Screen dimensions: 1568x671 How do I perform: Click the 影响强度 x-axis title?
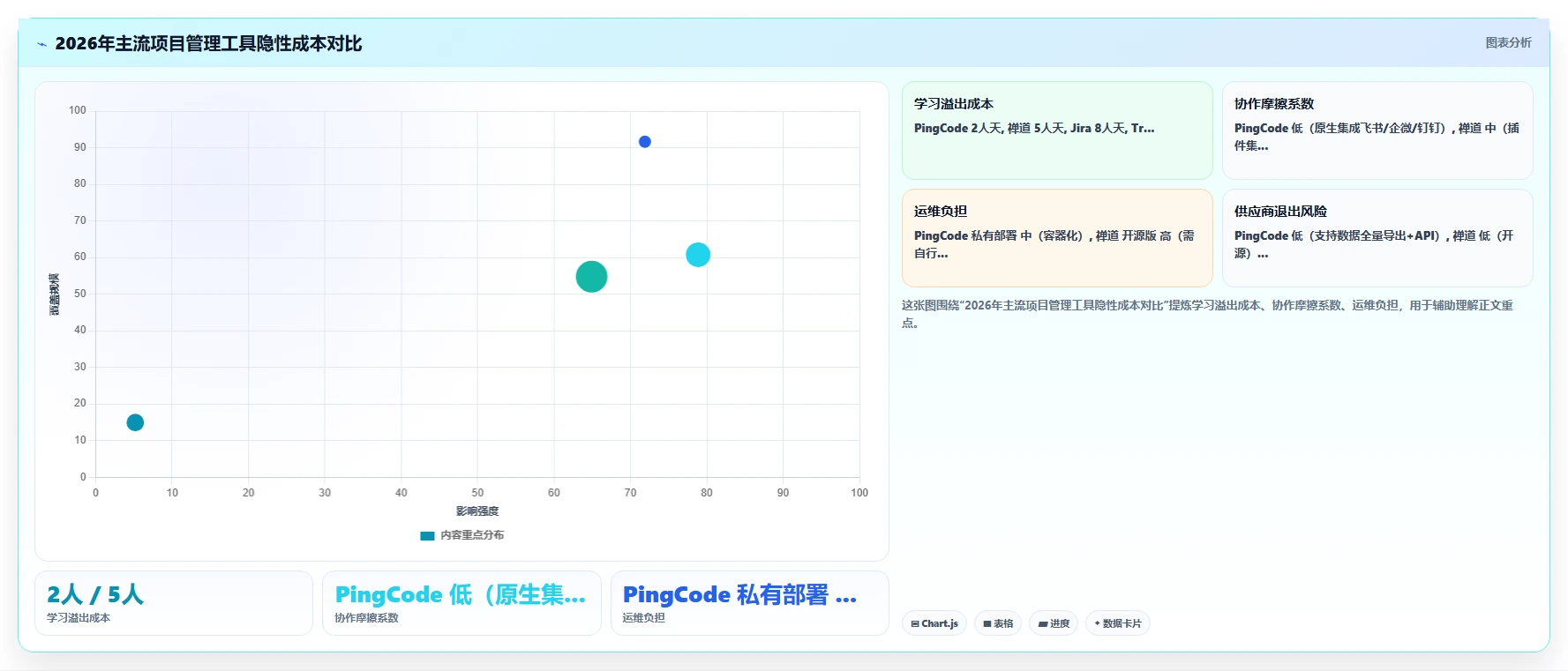[x=477, y=511]
